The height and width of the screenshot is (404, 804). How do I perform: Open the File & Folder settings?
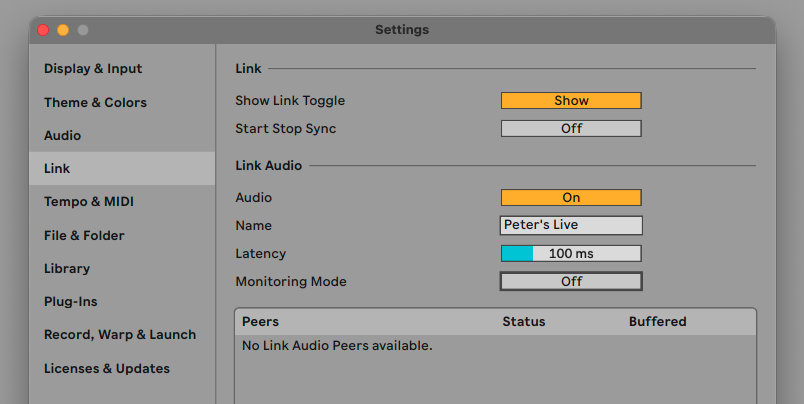tap(84, 235)
